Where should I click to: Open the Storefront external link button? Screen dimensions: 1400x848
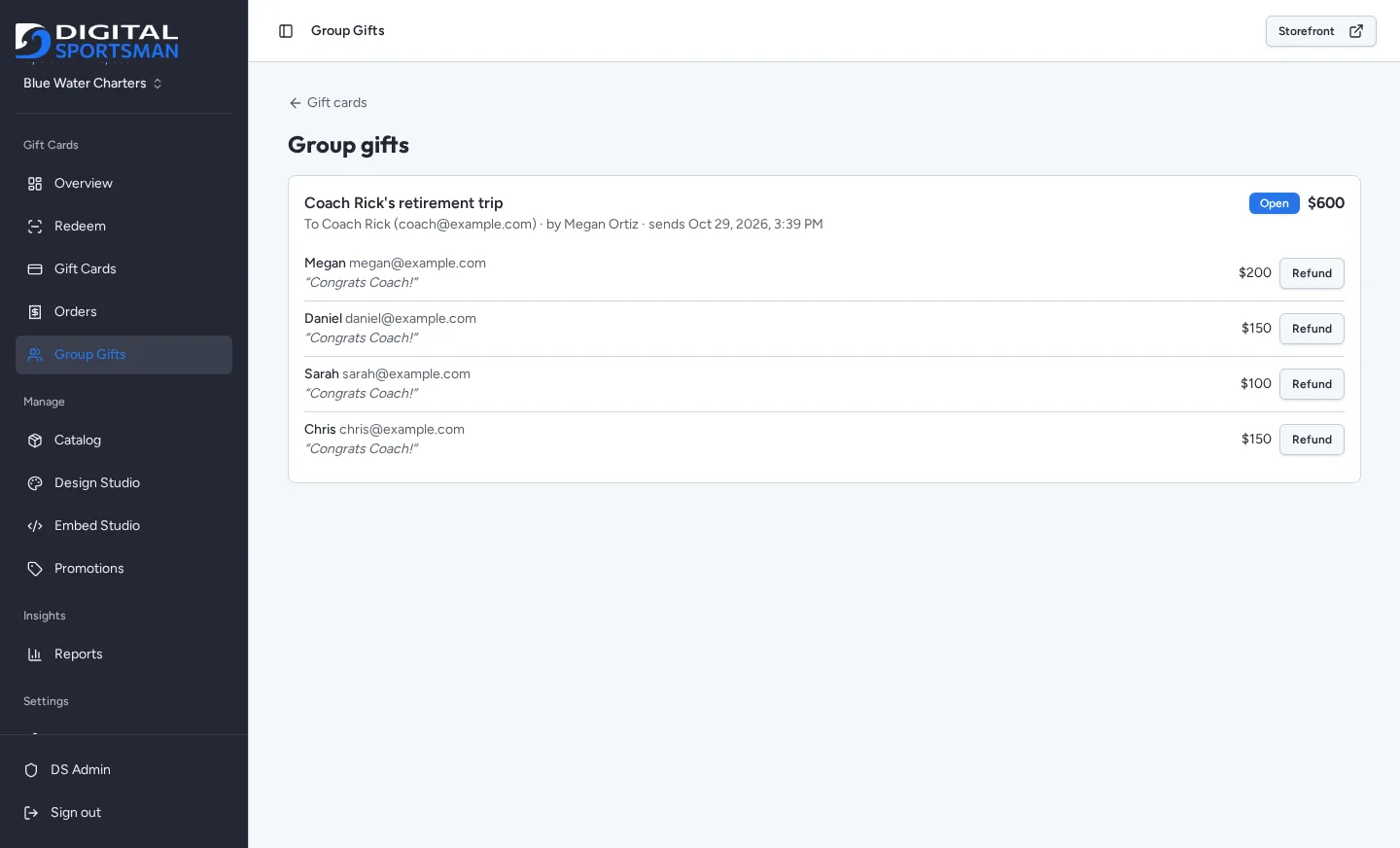click(1320, 31)
